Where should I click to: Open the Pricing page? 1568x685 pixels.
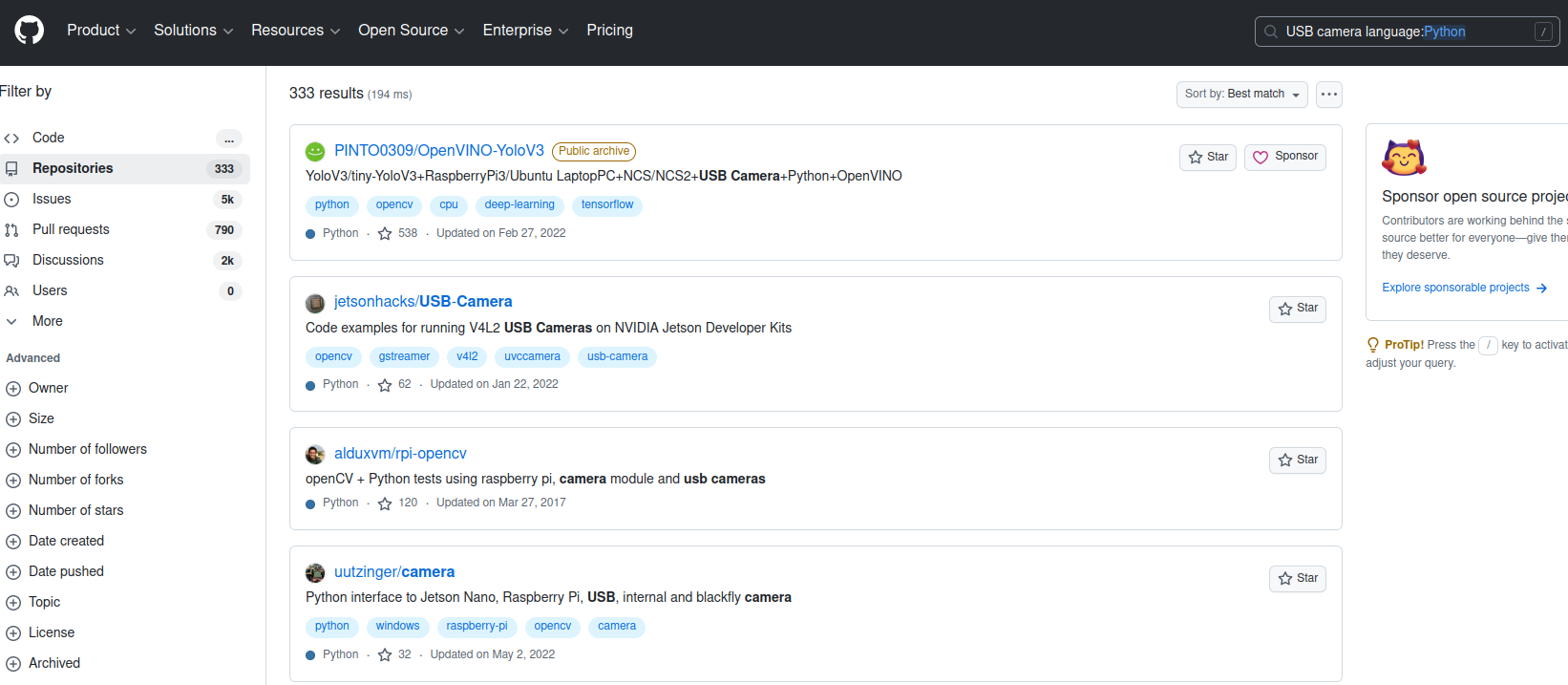pos(610,31)
